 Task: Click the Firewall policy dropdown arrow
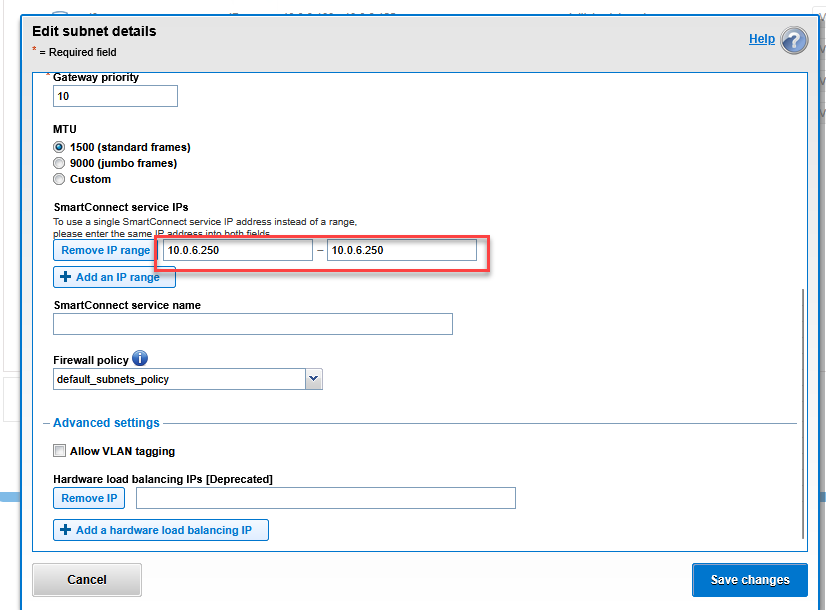314,379
